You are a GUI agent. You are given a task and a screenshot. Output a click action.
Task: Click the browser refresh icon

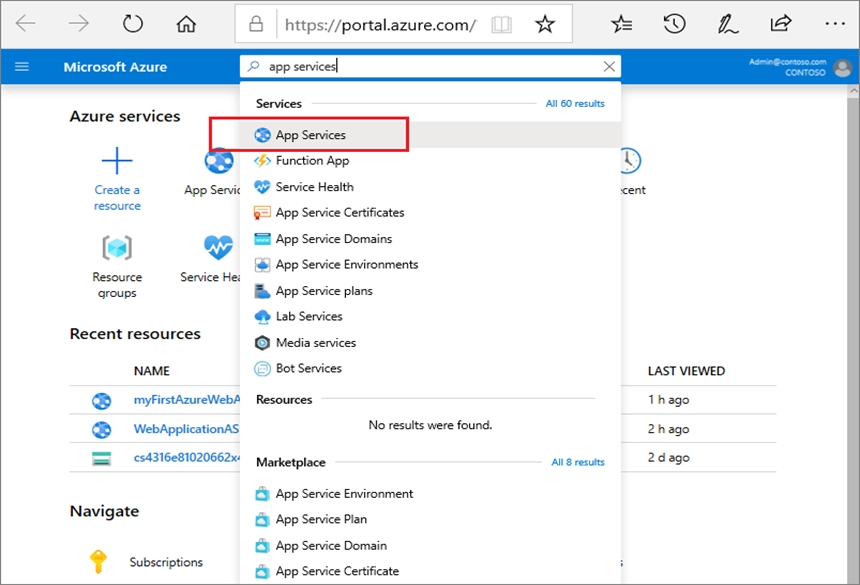tap(132, 24)
